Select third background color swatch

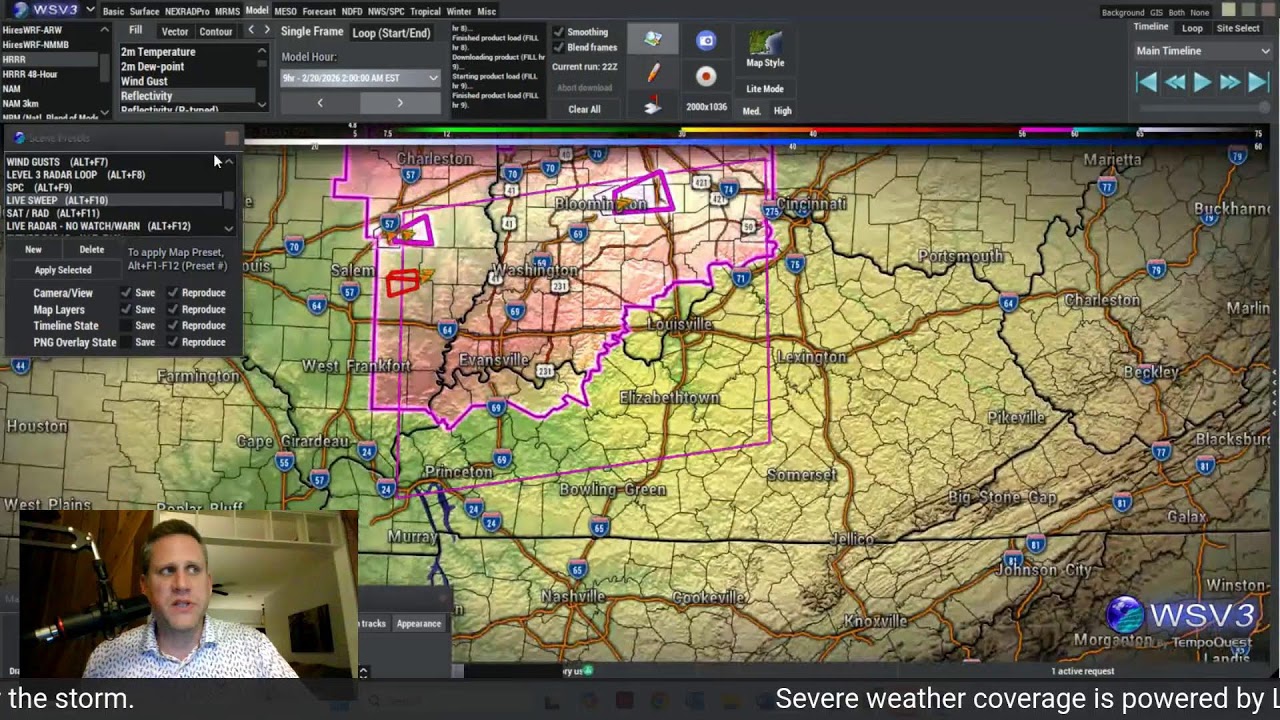[1266, 10]
